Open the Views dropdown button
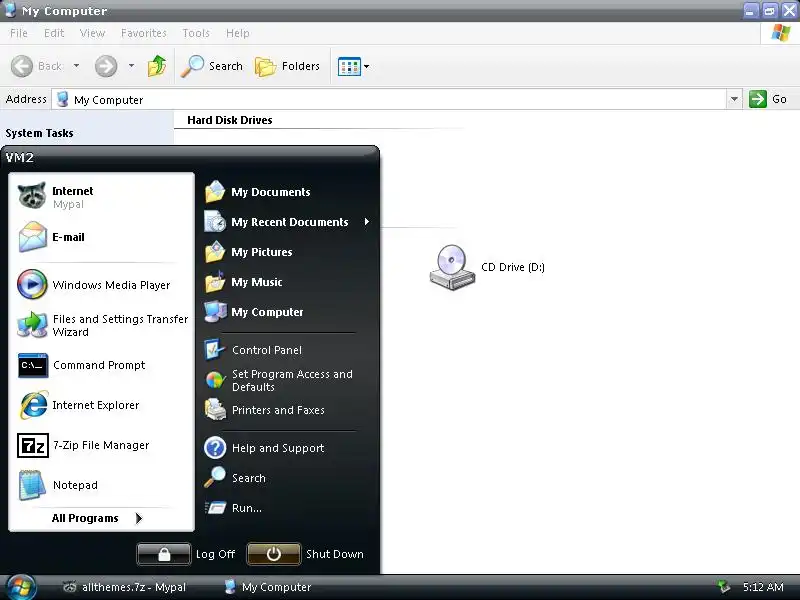Screen dimensions: 800x600 [353, 66]
